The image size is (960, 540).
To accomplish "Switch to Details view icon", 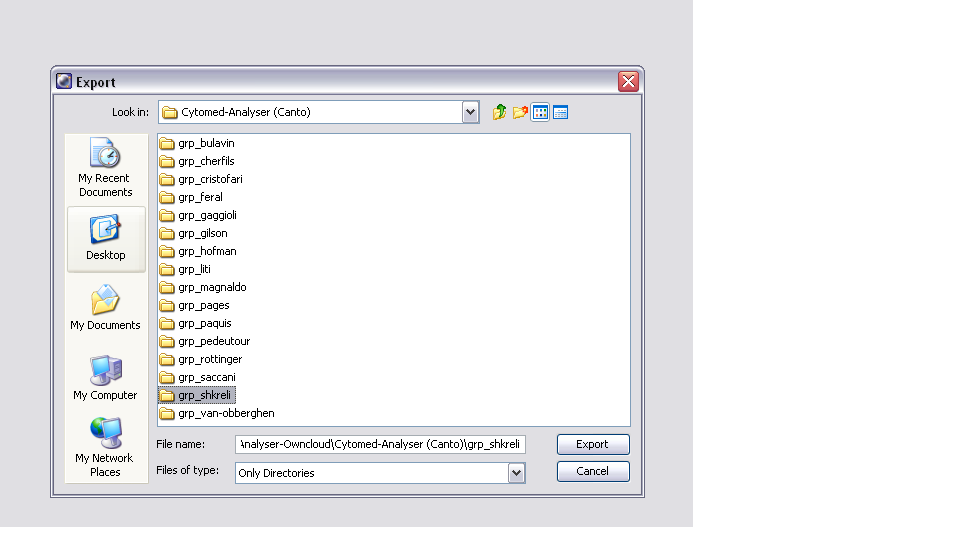I will 560,112.
